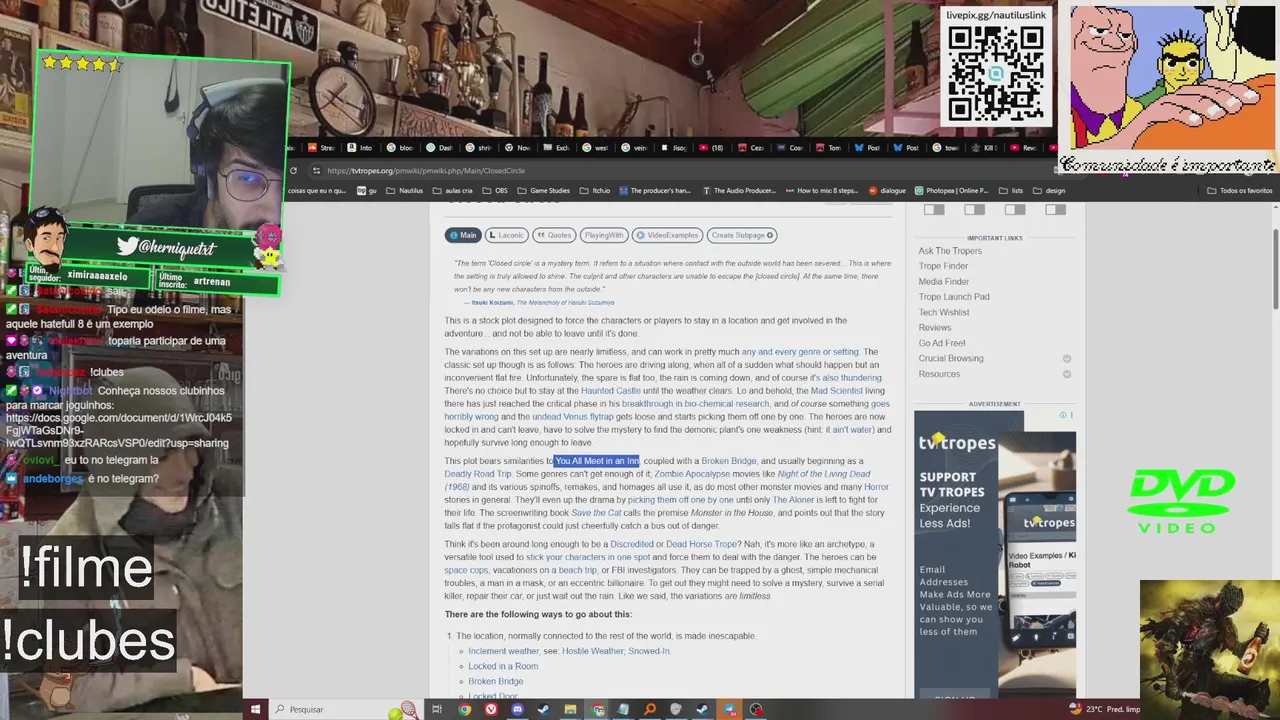Open 'Photopea | Online P...' bookmark
1280x720 pixels.
pos(950,190)
